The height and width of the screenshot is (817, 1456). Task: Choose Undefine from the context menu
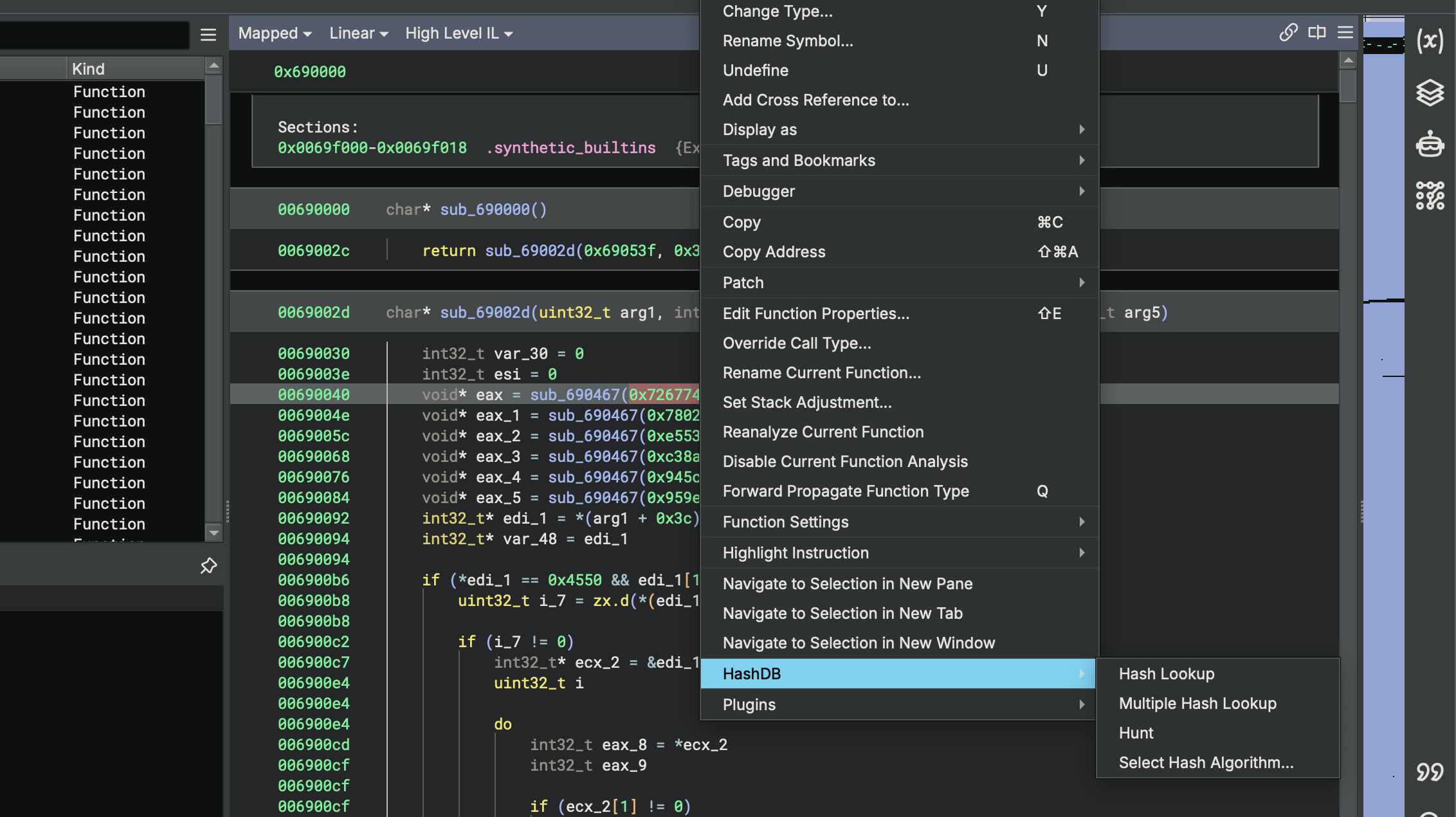(x=899, y=70)
